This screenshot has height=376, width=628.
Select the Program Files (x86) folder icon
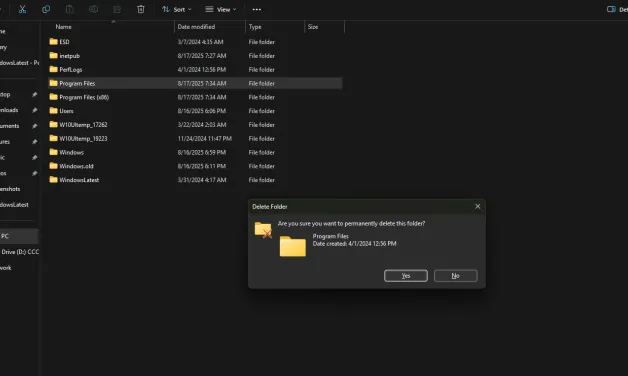(53, 97)
